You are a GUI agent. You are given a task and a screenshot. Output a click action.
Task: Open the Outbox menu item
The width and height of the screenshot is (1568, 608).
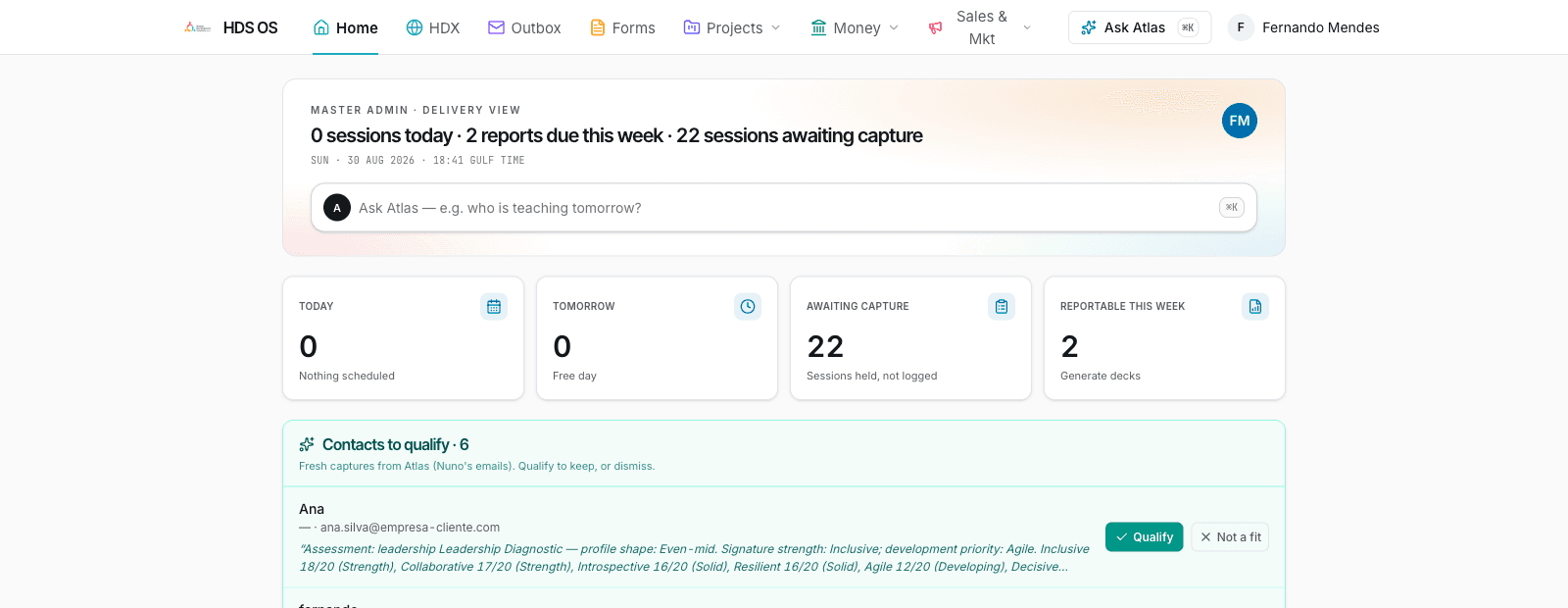point(524,27)
